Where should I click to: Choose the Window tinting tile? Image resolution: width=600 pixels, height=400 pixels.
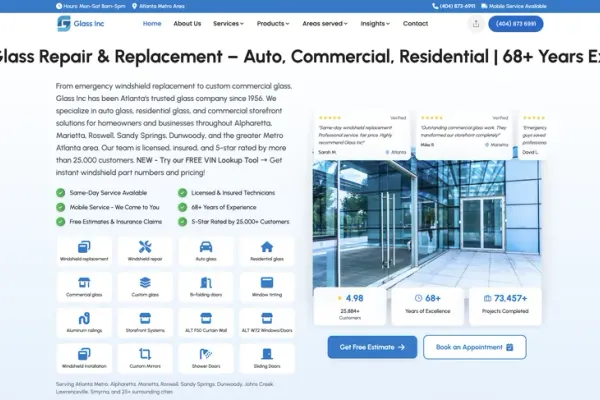point(267,287)
